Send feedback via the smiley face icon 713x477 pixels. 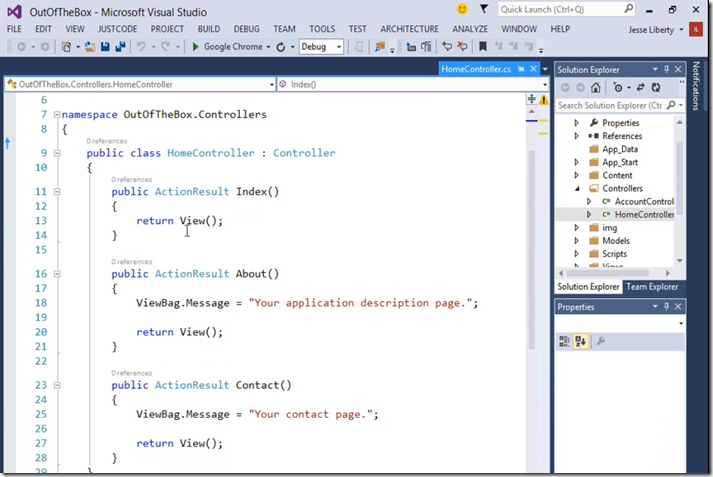click(462, 9)
